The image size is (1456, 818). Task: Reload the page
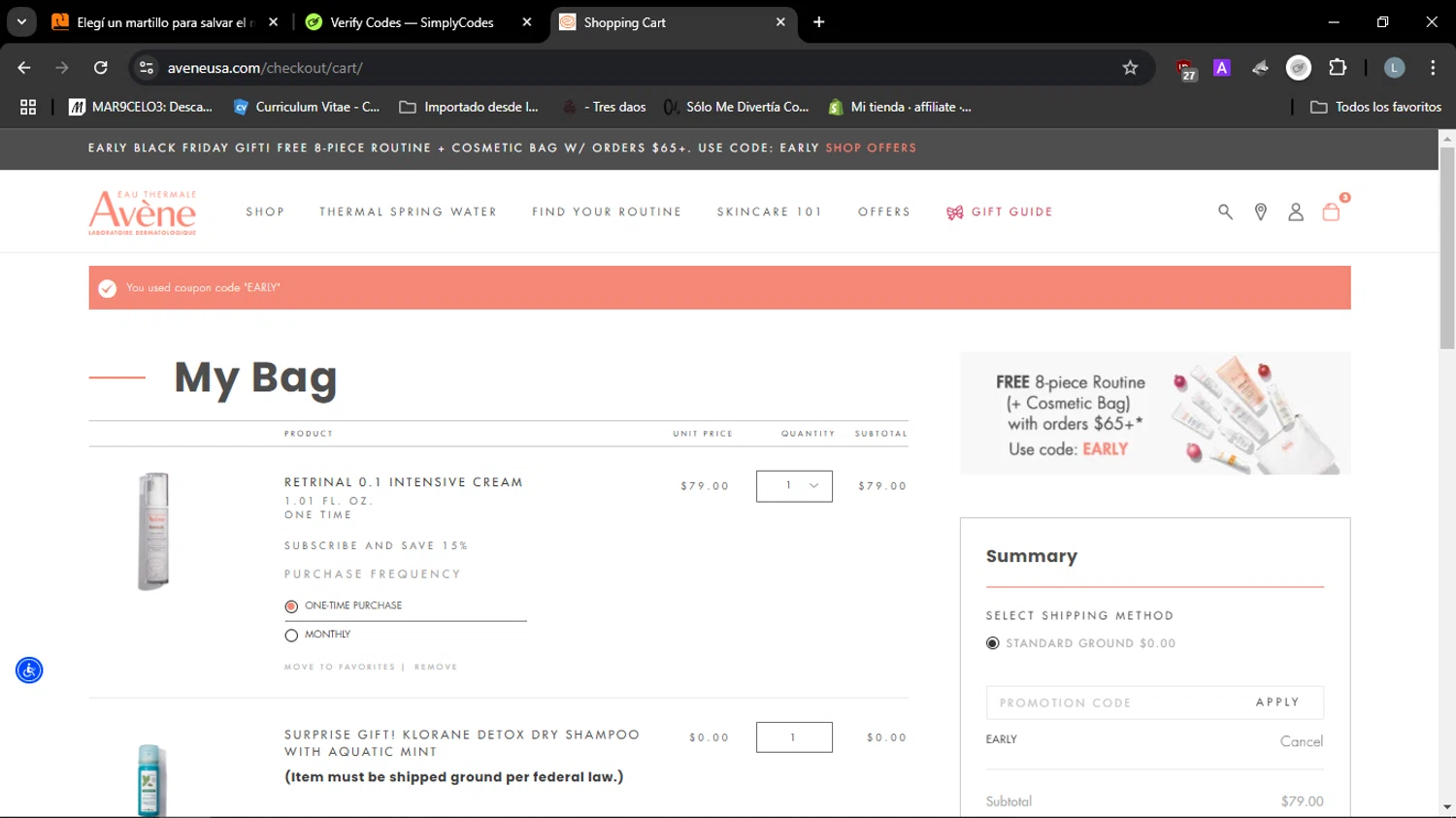(101, 68)
